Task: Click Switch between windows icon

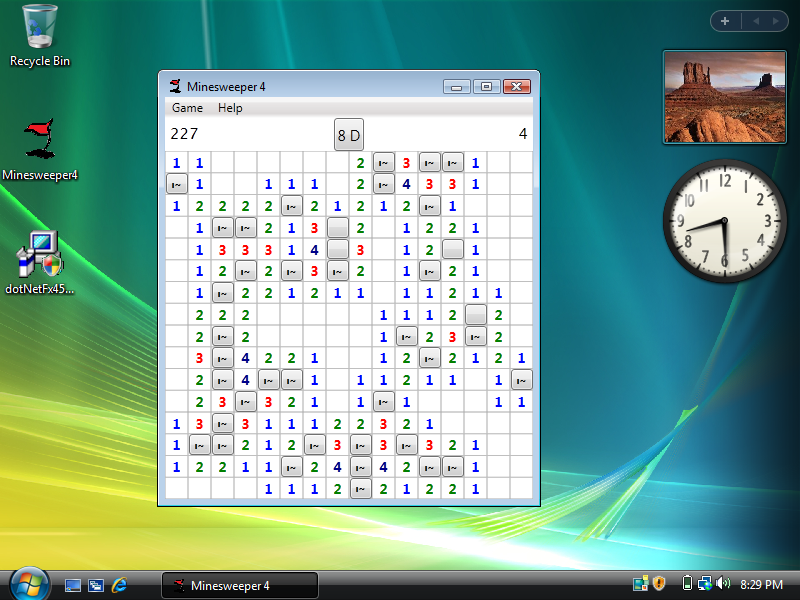Action: (x=96, y=585)
